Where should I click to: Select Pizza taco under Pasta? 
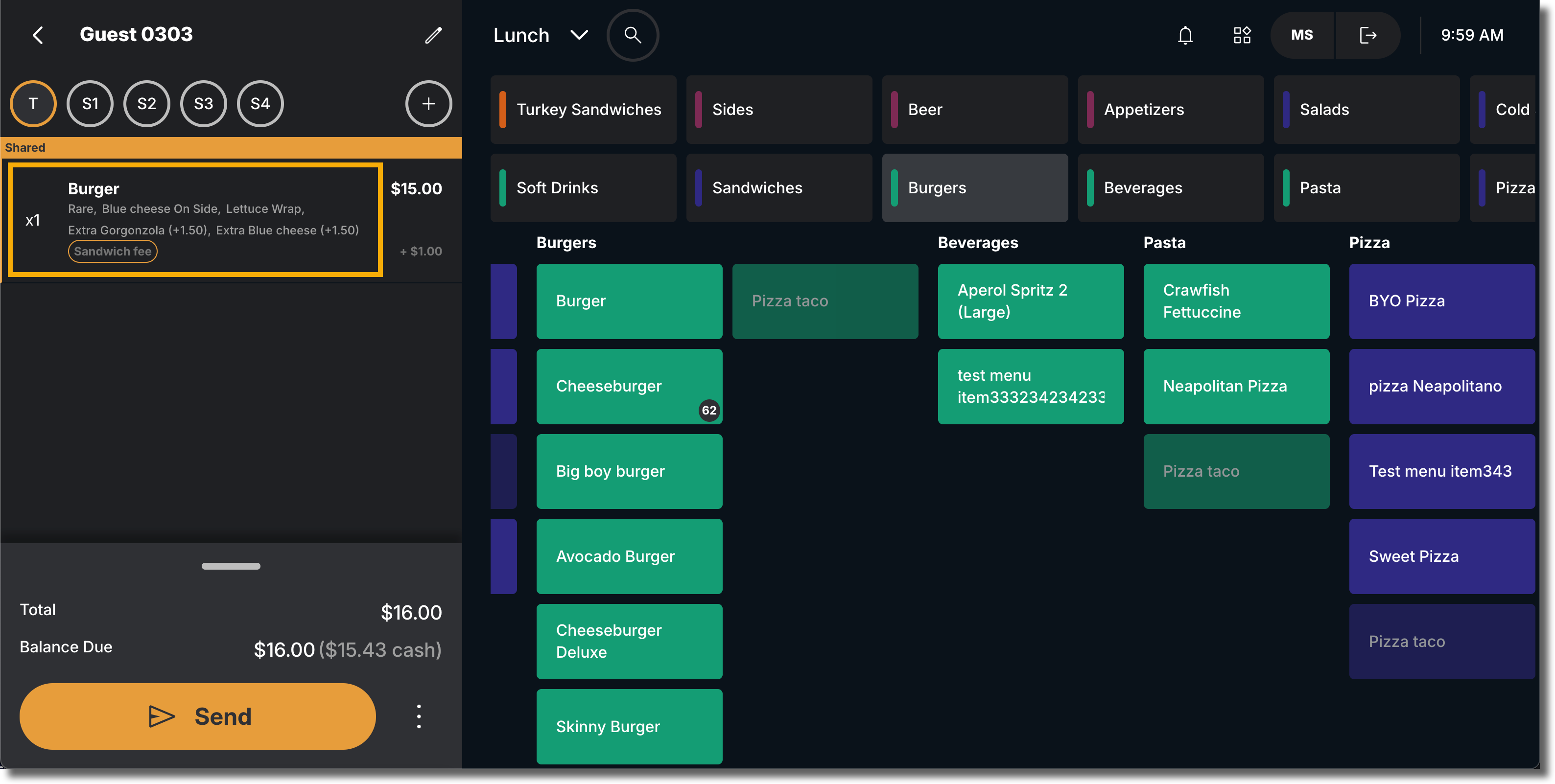1236,471
